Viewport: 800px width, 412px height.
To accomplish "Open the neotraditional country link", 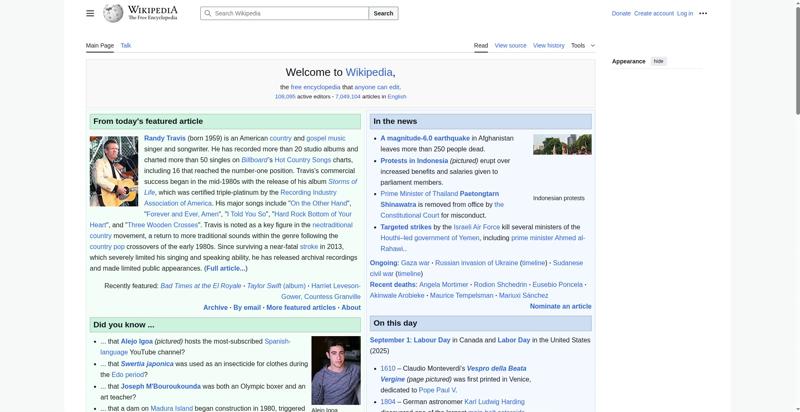I will tap(221, 230).
